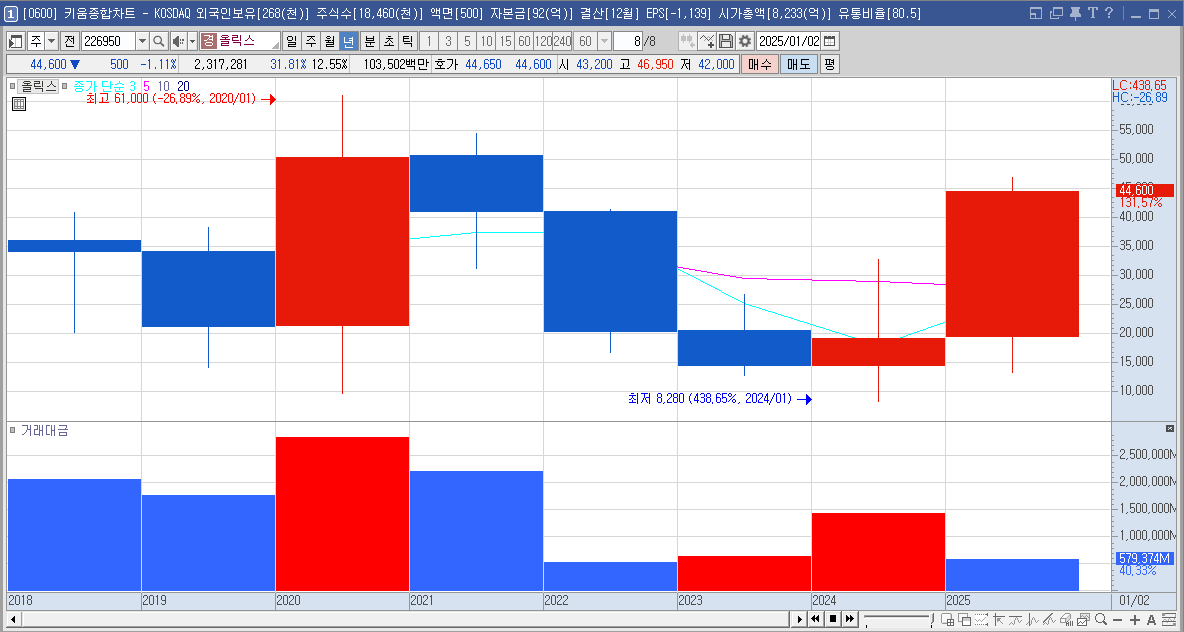The image size is (1184, 632).
Task: Click the fast-forward button in bottom toolbar
Action: (850, 619)
